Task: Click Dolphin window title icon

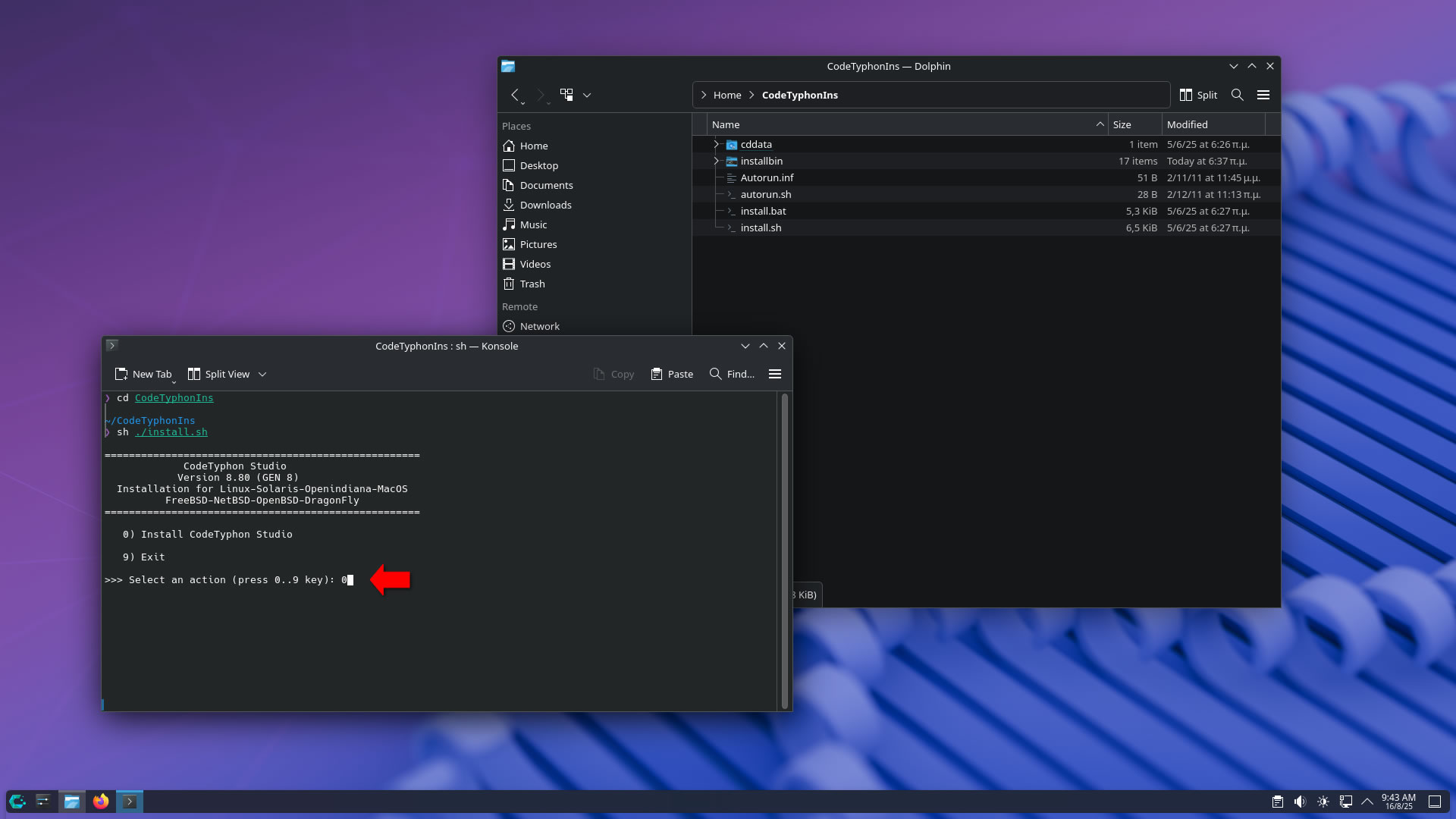Action: (508, 66)
